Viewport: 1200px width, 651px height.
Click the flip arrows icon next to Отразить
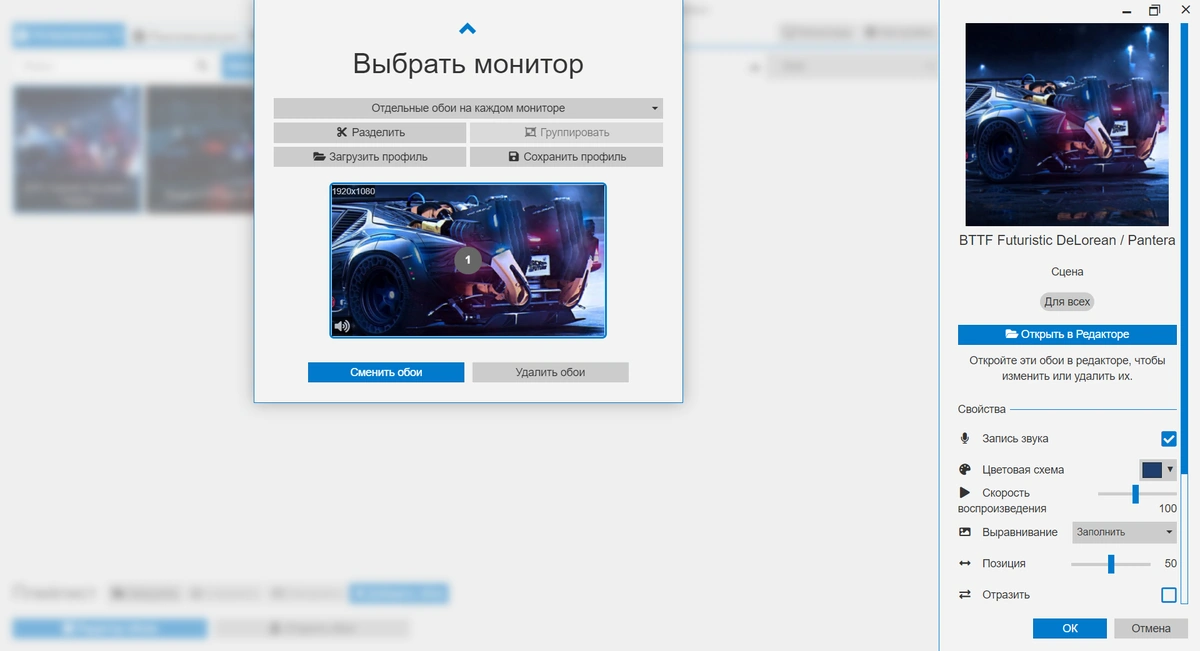click(965, 595)
